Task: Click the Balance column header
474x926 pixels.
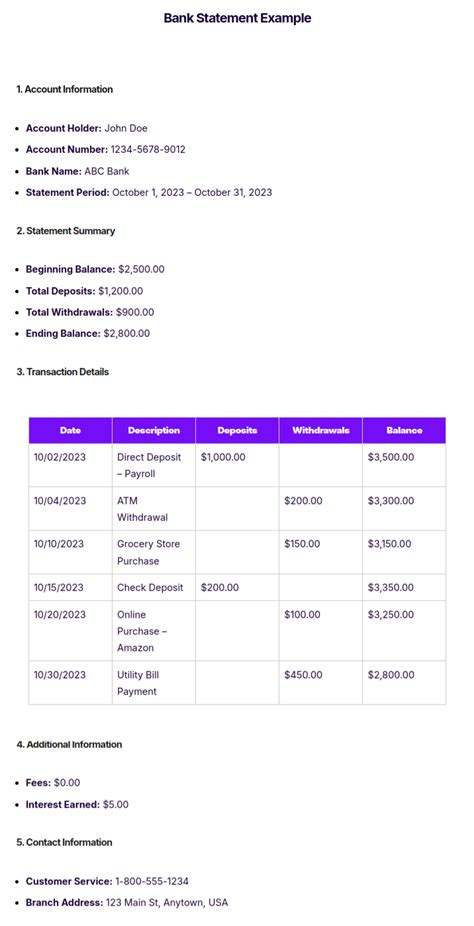Action: point(404,431)
